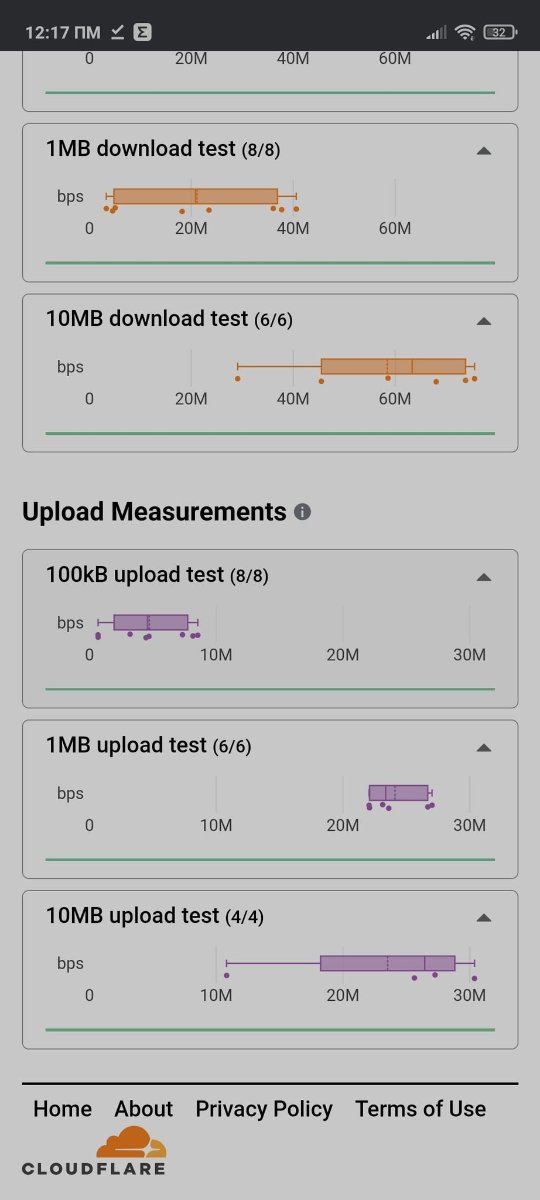
Task: Collapse the 100kB upload test panel
Action: click(x=484, y=577)
